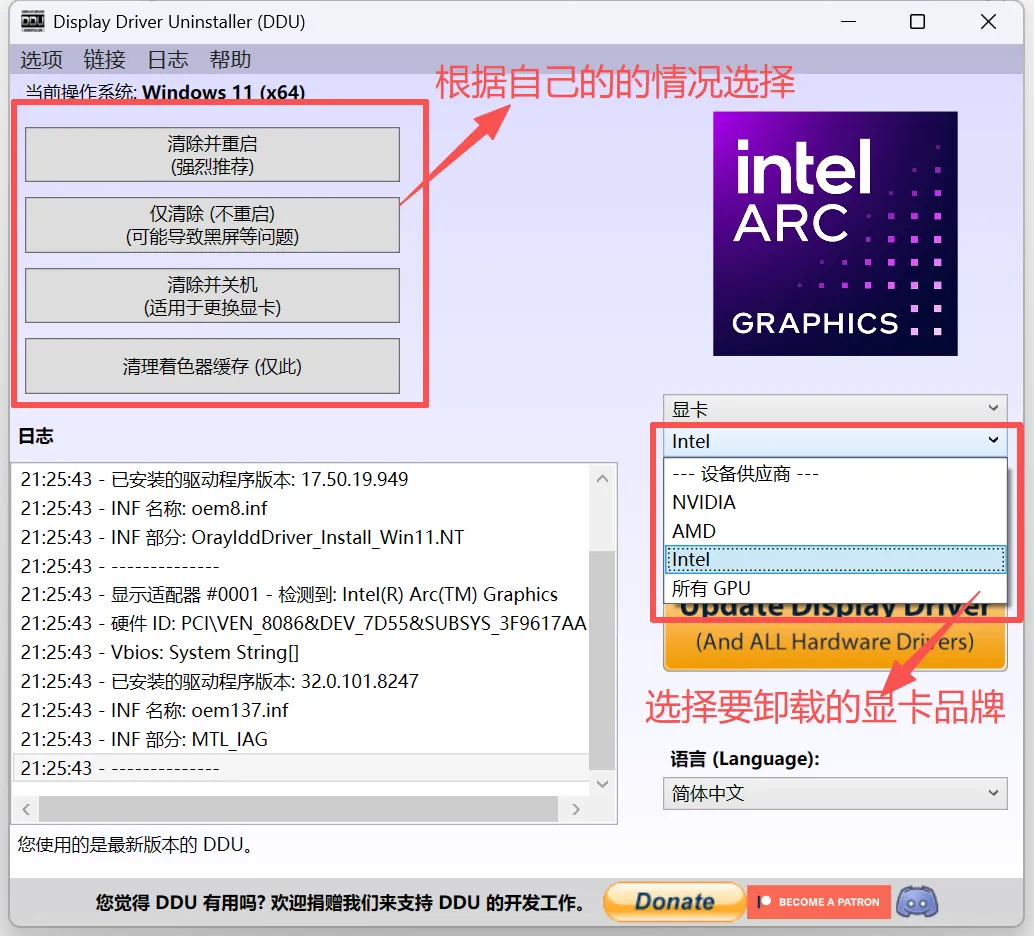Open the 链接 menu
The image size is (1034, 936).
[104, 59]
